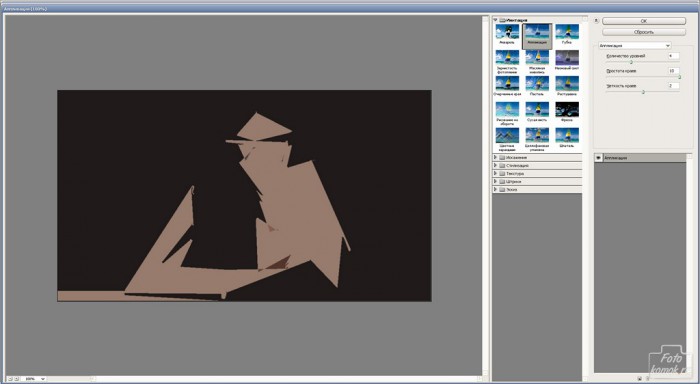Confirm with the OK button
The image size is (700, 384).
coord(644,21)
